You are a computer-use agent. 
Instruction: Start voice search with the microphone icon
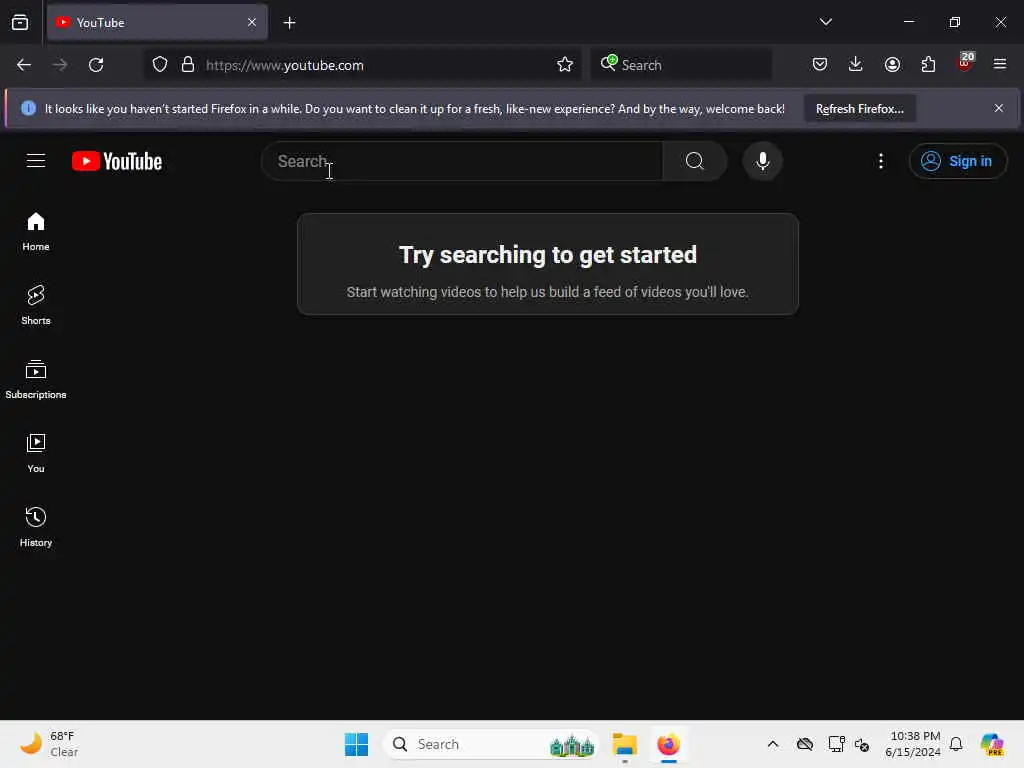click(762, 161)
